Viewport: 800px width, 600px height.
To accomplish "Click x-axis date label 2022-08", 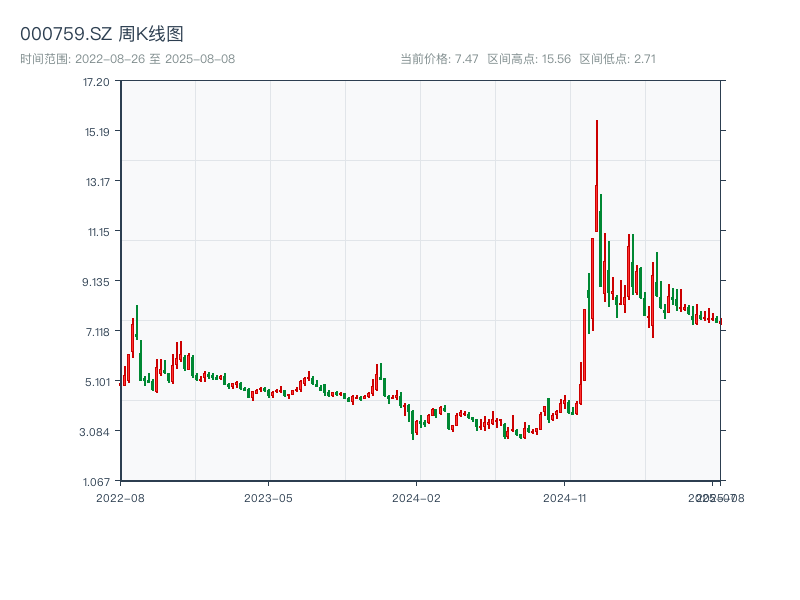I will tap(120, 498).
